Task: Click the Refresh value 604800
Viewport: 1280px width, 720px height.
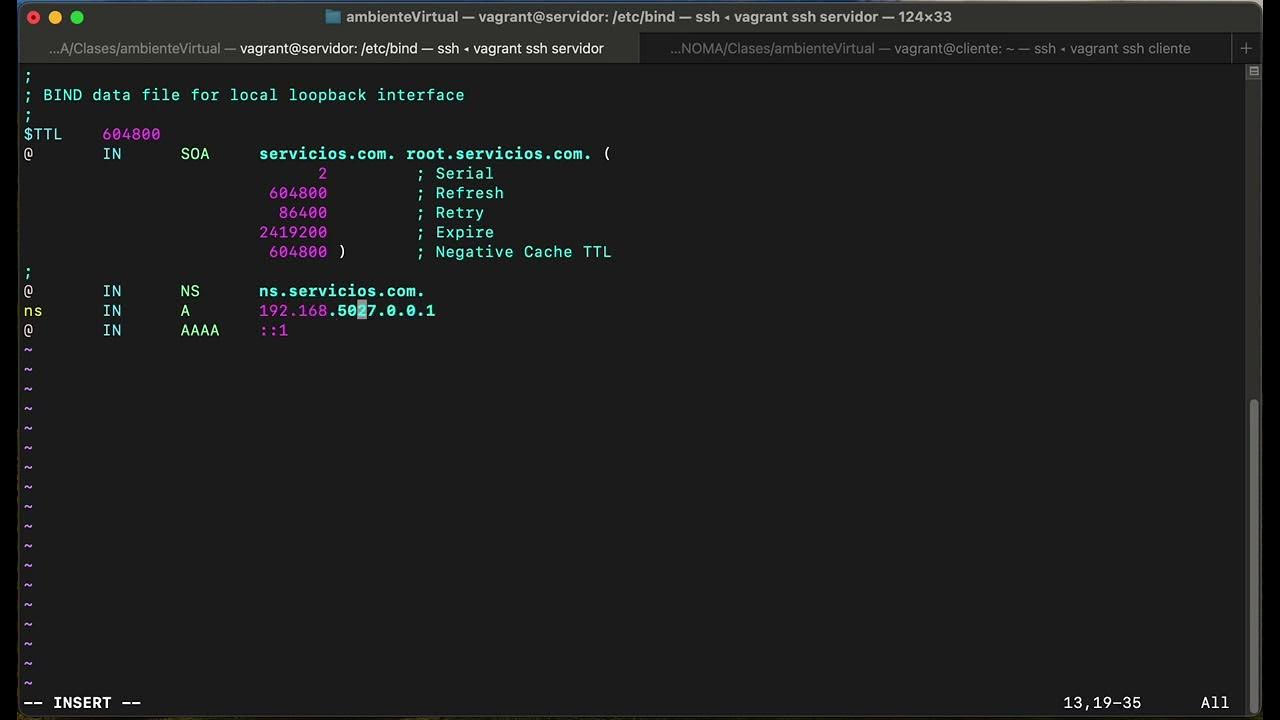Action: [298, 193]
